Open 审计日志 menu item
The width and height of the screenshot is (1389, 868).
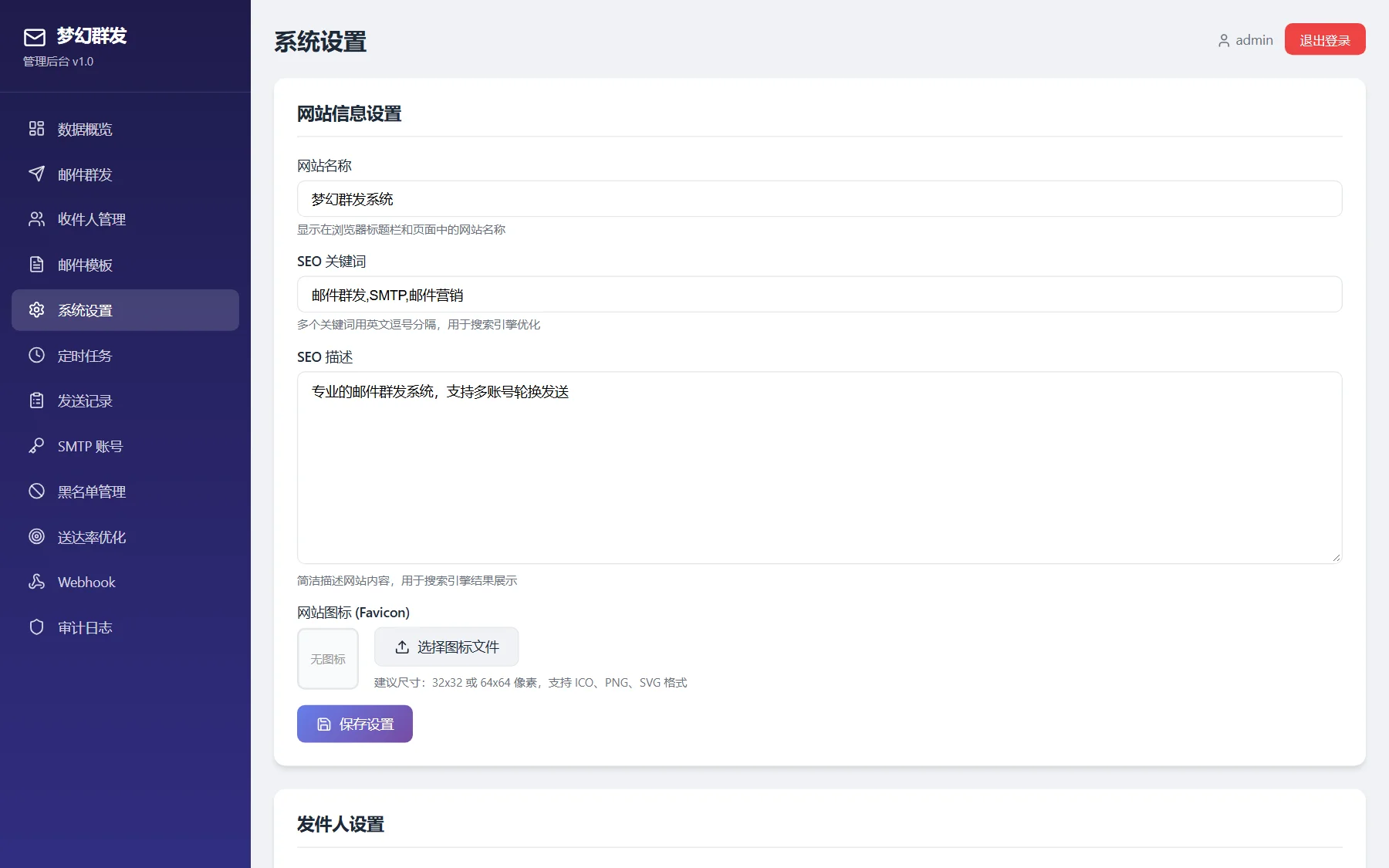click(x=125, y=627)
